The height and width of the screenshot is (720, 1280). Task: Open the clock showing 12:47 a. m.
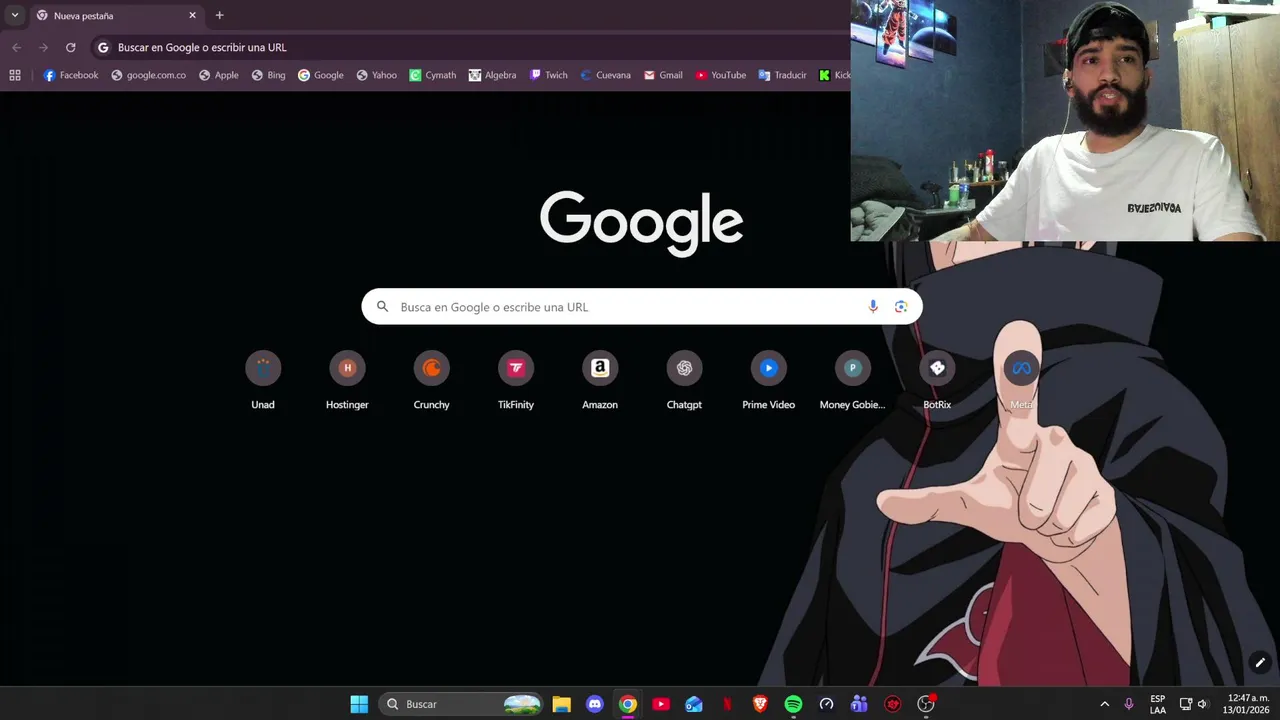[x=1247, y=704]
